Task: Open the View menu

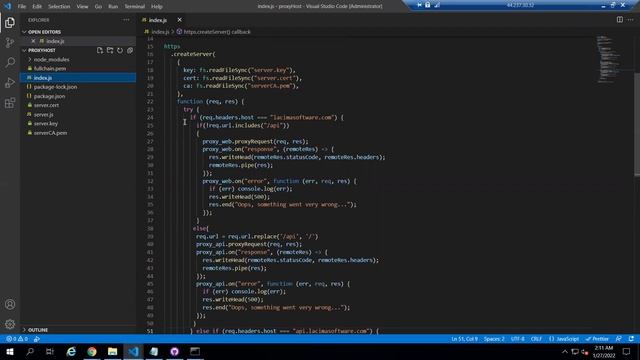Action: [x=82, y=6]
